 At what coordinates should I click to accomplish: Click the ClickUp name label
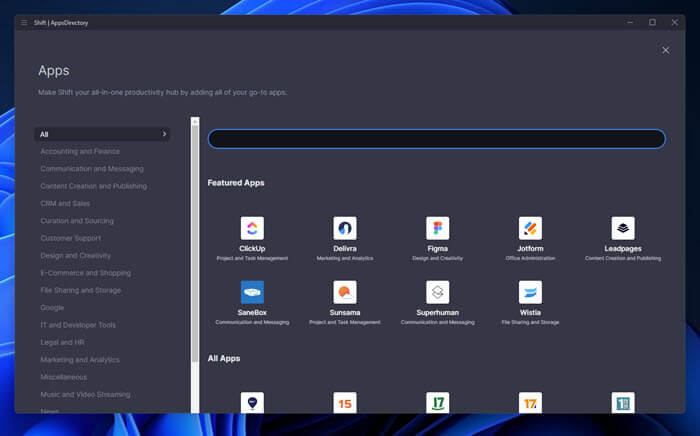click(x=252, y=249)
